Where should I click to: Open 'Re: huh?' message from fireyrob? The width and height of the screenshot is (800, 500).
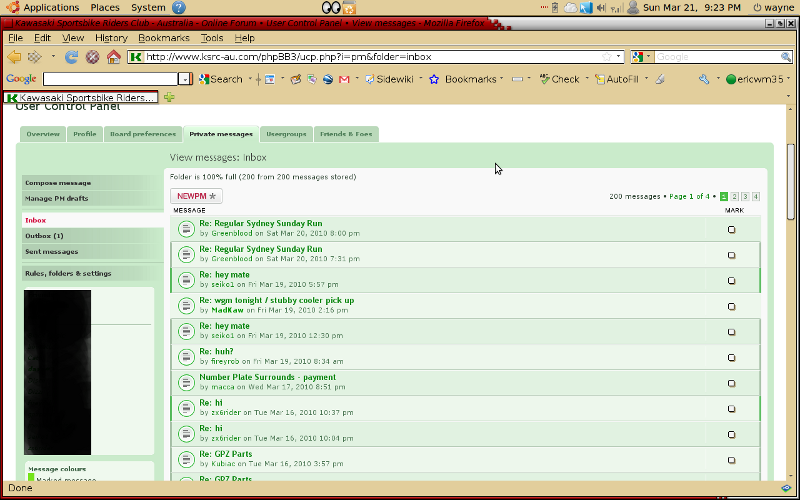216,351
